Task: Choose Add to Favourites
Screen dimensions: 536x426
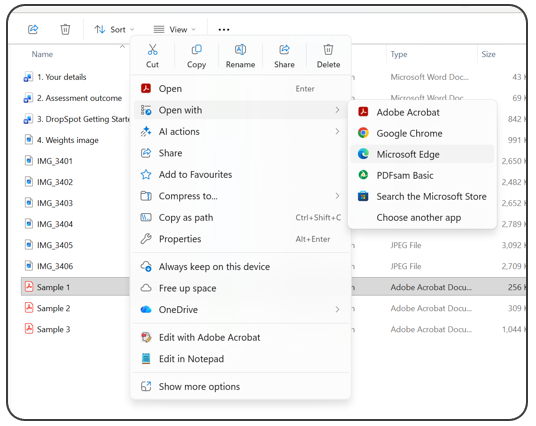Action: (241, 174)
